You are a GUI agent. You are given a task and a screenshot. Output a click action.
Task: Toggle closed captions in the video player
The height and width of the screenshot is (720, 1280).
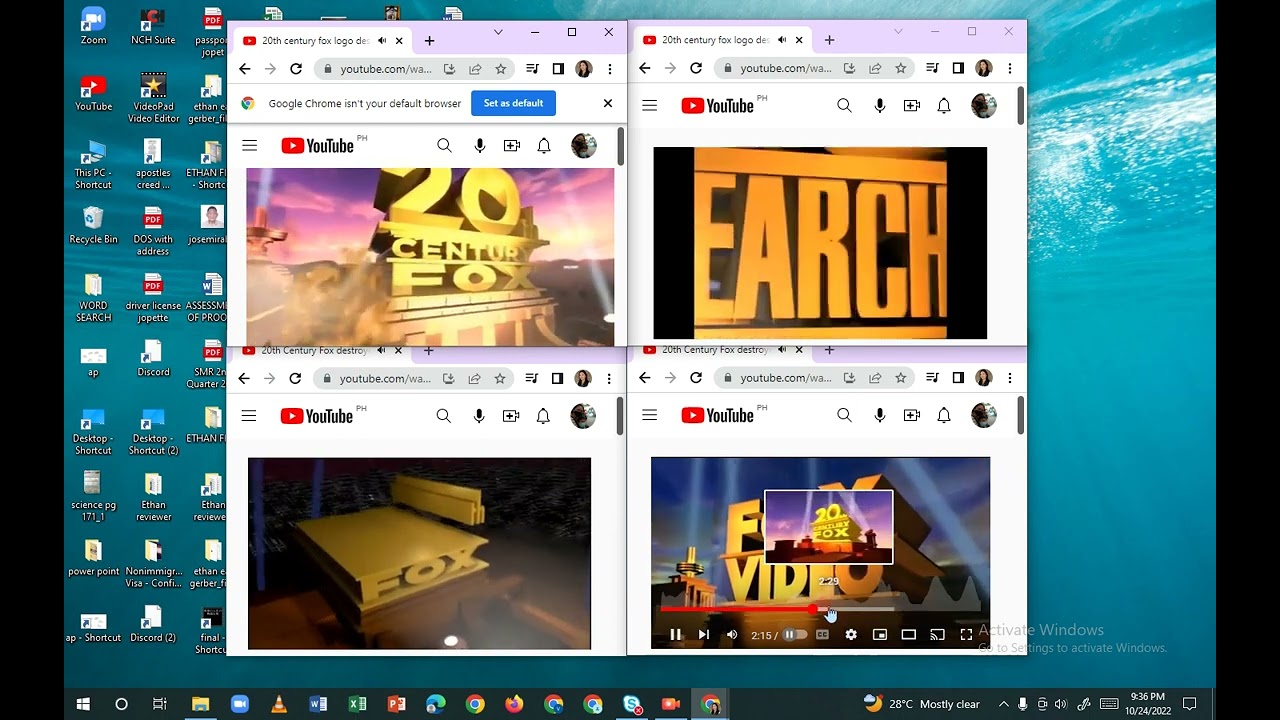click(x=822, y=634)
